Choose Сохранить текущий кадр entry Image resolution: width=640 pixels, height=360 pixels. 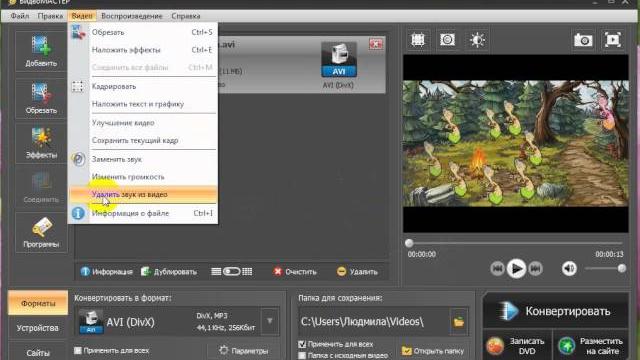143,140
